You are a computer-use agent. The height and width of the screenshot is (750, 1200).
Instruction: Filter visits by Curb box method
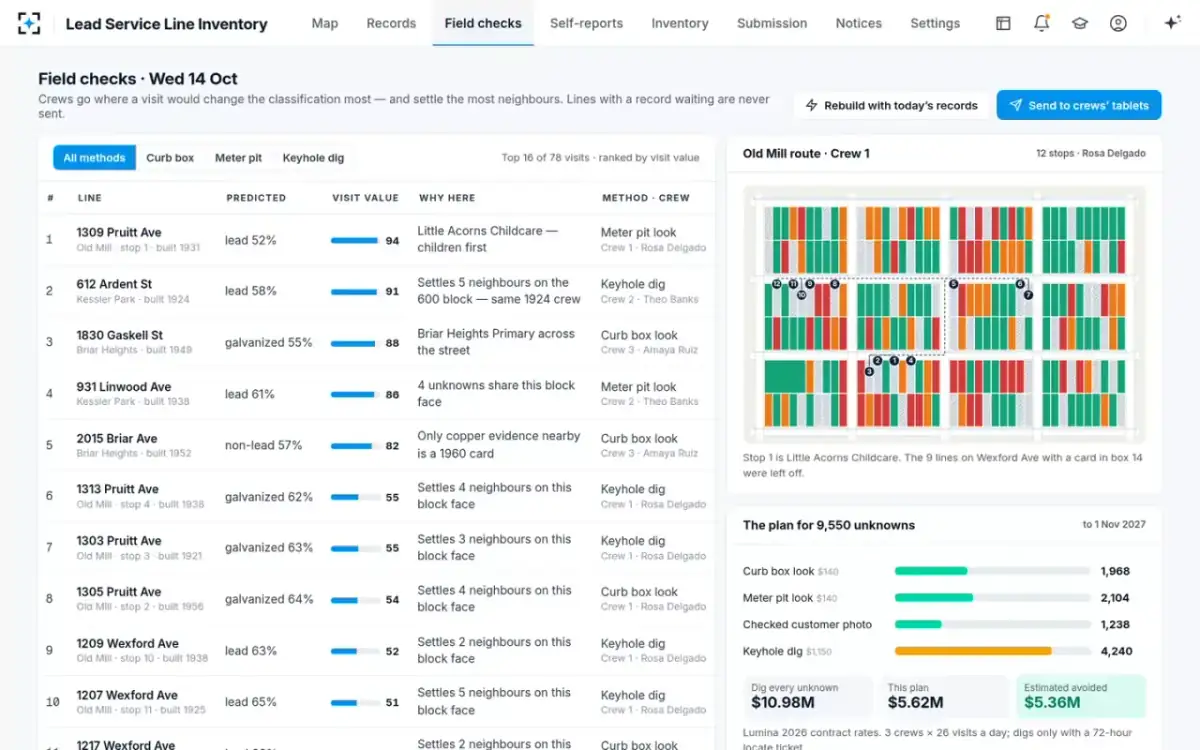(x=170, y=158)
